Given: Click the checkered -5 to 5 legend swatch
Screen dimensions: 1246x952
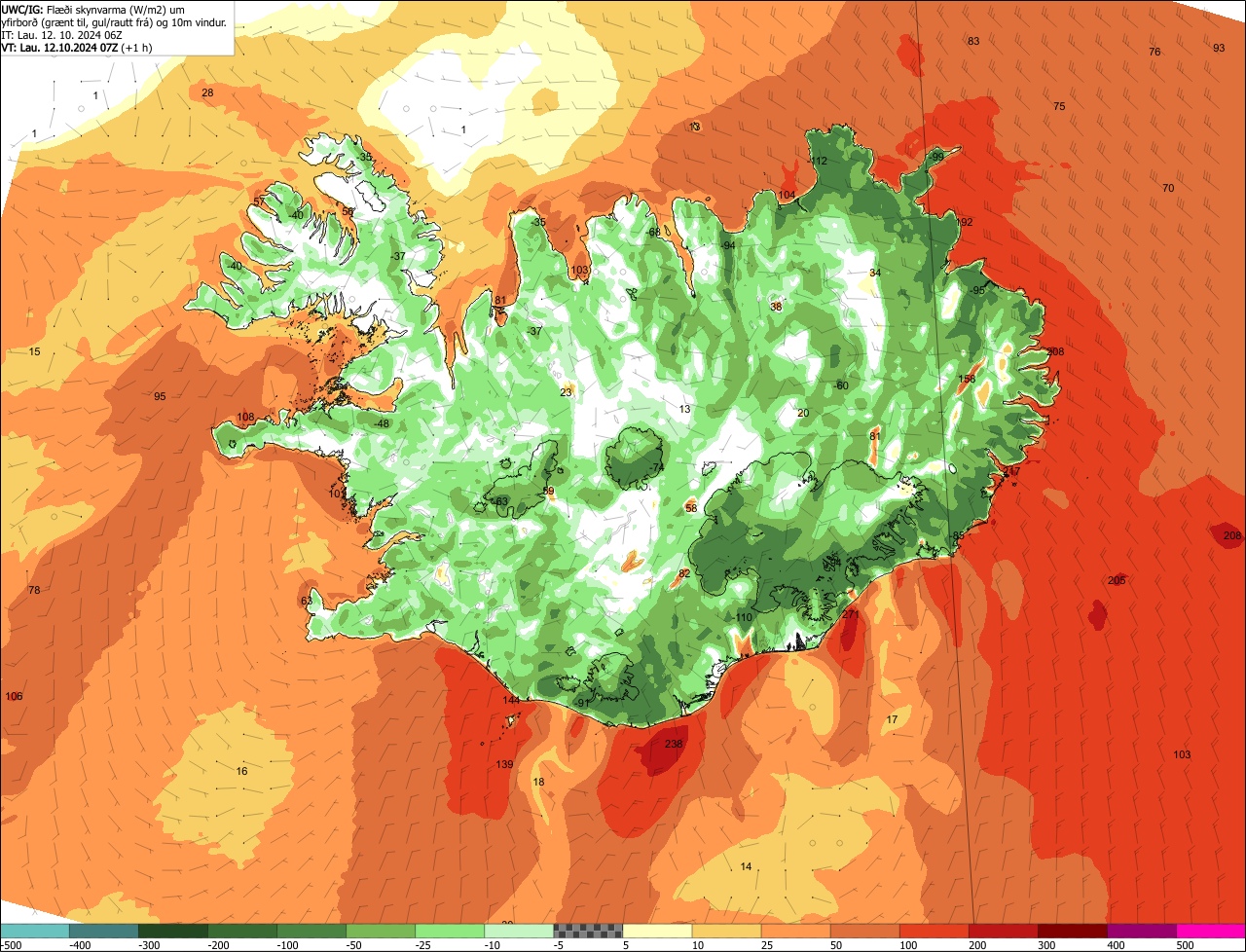Looking at the screenshot, I should (x=587, y=931).
